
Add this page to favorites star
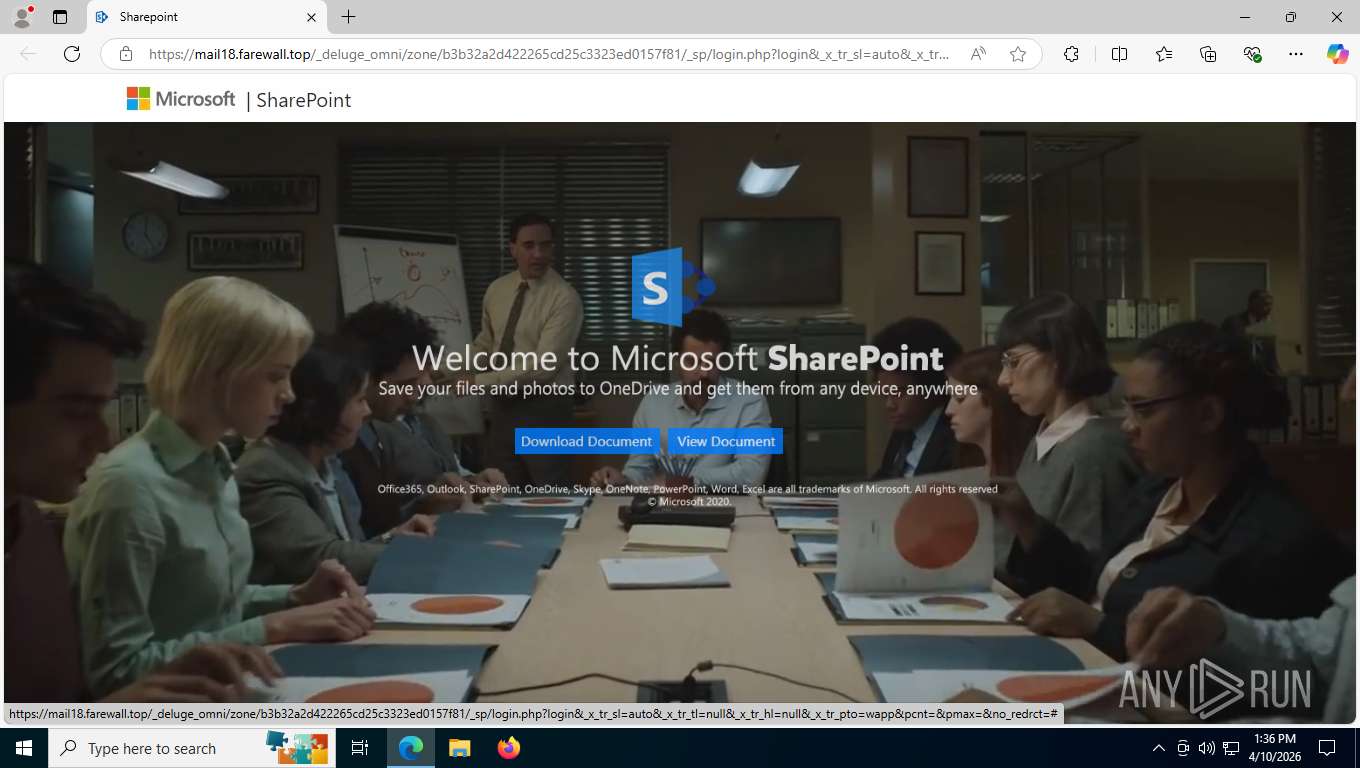1018,54
